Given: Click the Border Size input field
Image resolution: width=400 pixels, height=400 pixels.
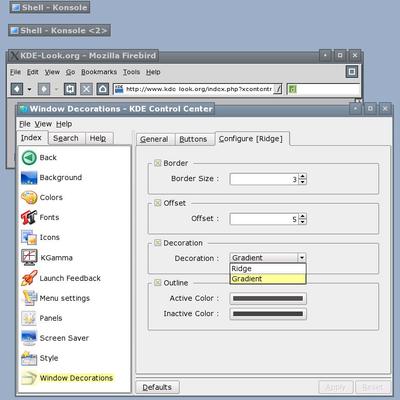Looking at the screenshot, I should tap(264, 179).
